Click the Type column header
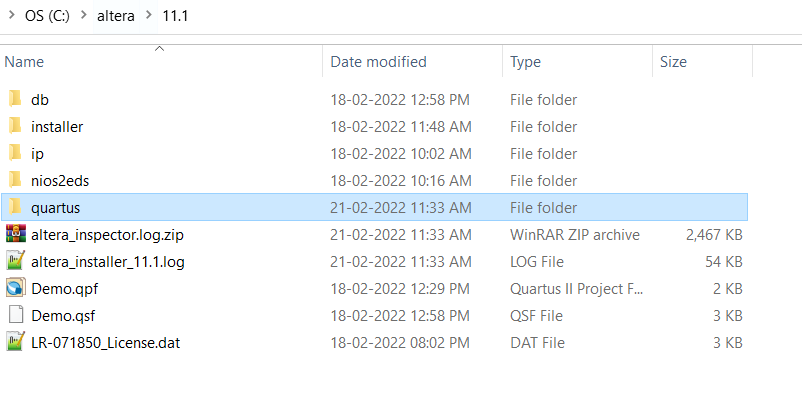The width and height of the screenshot is (802, 419). pos(525,62)
